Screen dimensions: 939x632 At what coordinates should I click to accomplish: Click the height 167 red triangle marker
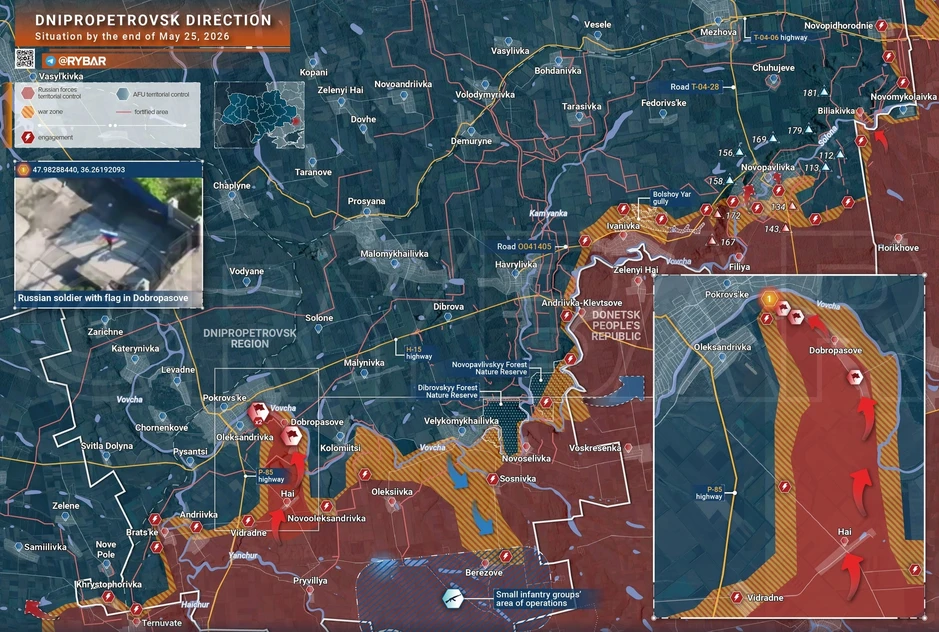click(713, 241)
